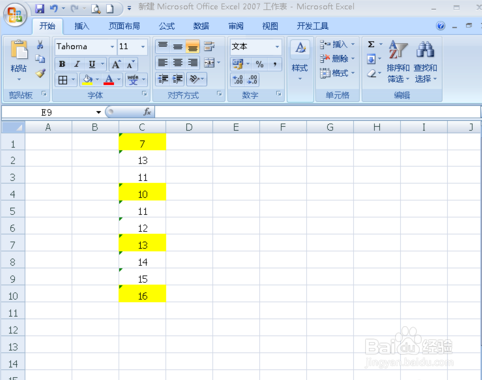Click in the formula bar
This screenshot has height=380, width=482.
[317, 112]
